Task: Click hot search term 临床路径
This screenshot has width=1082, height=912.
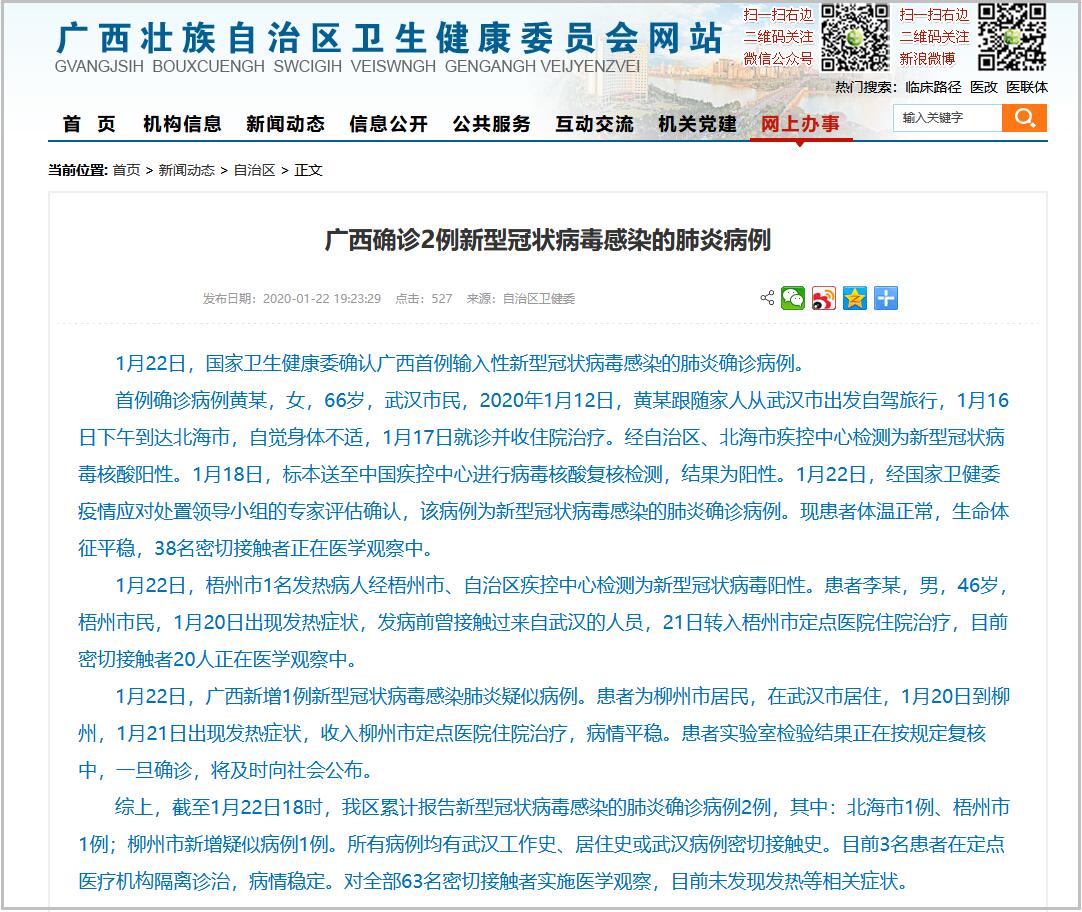Action: [x=933, y=87]
